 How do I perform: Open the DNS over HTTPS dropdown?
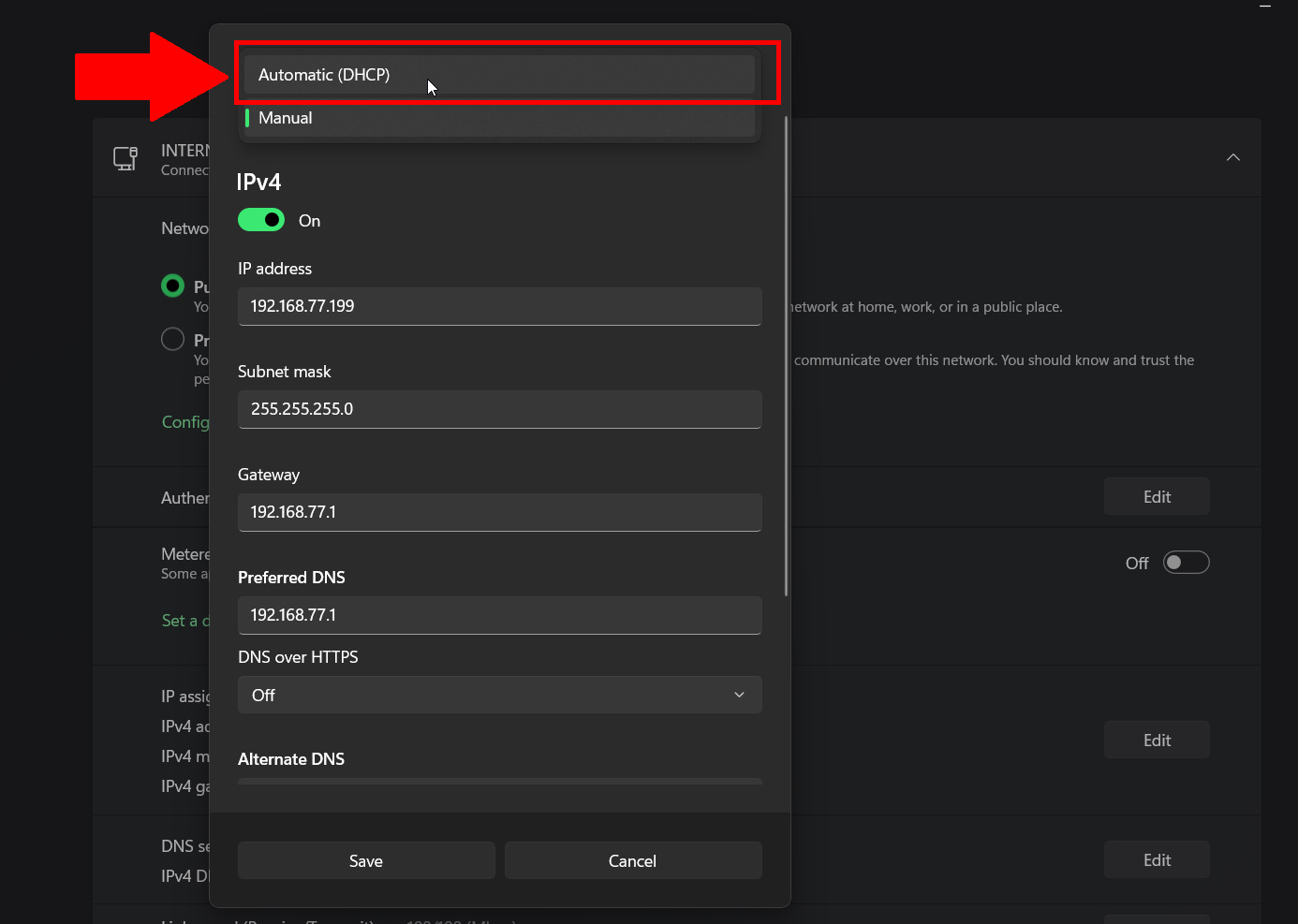tap(499, 695)
